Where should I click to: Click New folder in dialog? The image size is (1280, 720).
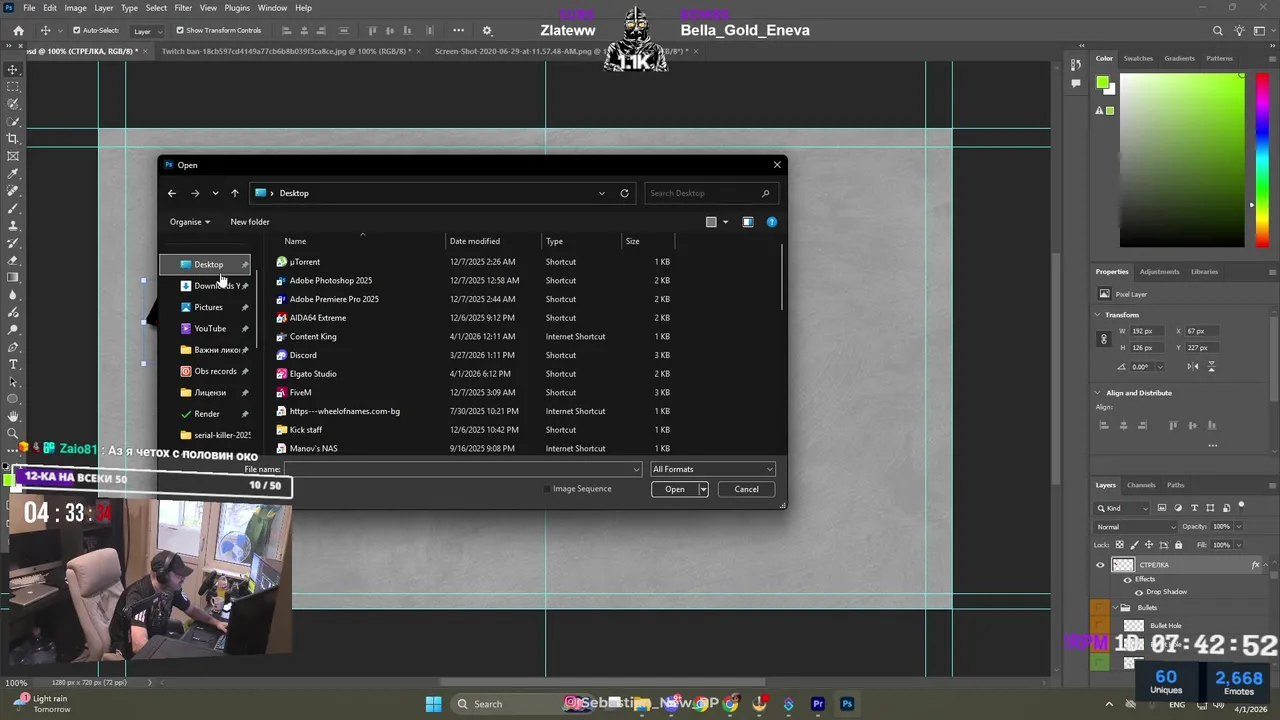(250, 222)
